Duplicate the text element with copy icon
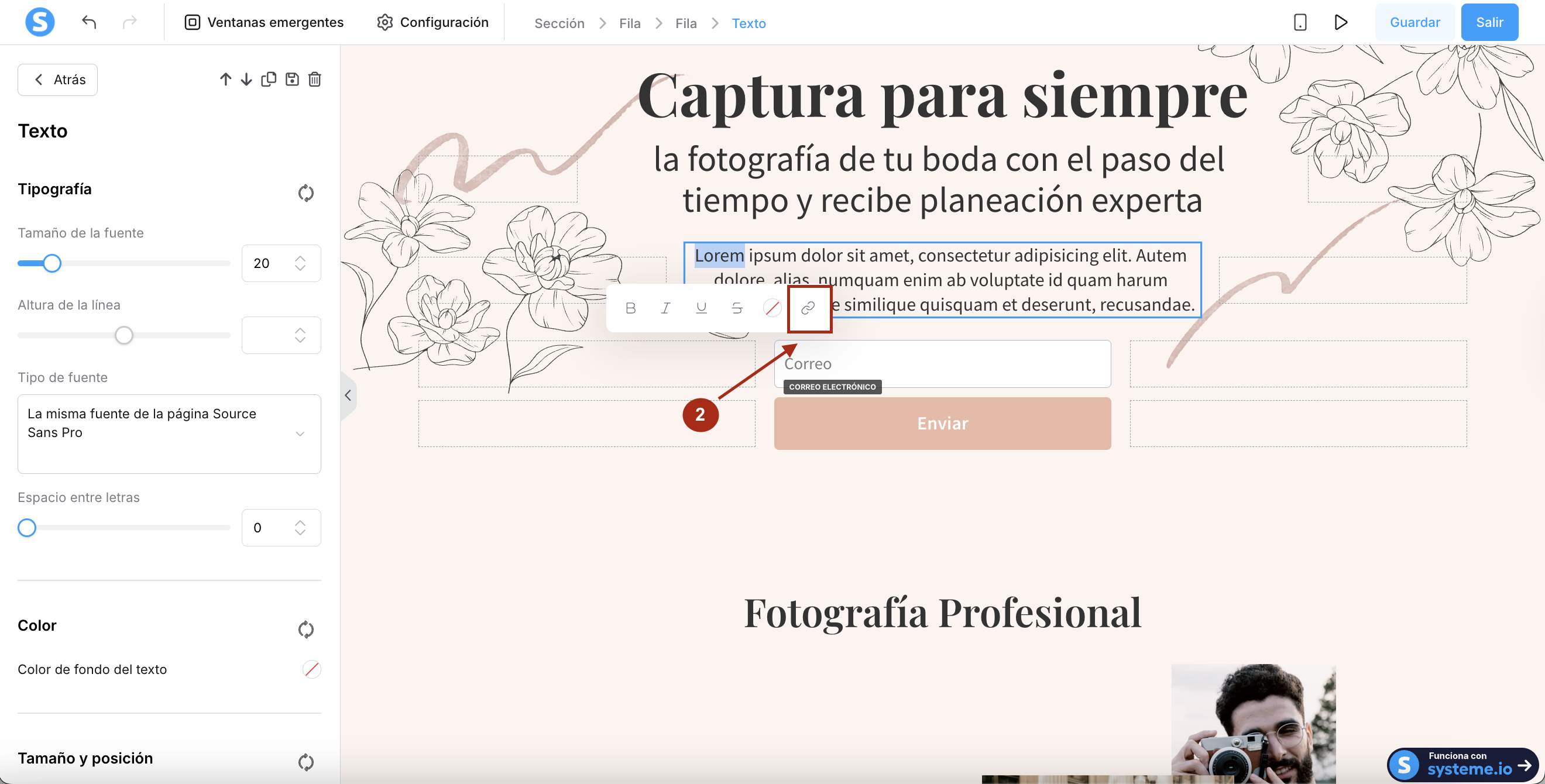This screenshot has height=784, width=1545. point(269,79)
